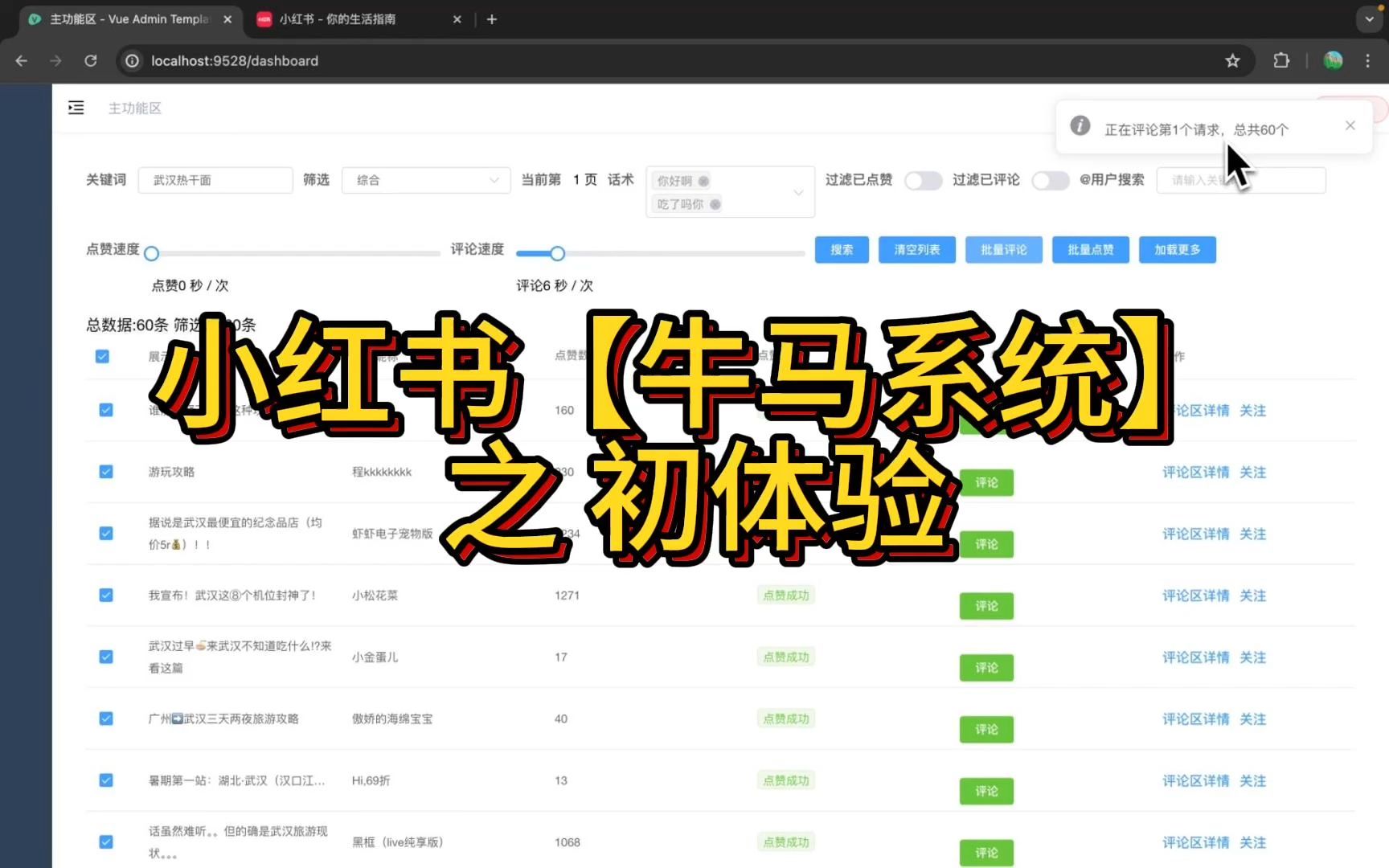Uncheck the 武汉过早 row checkbox

click(x=105, y=657)
